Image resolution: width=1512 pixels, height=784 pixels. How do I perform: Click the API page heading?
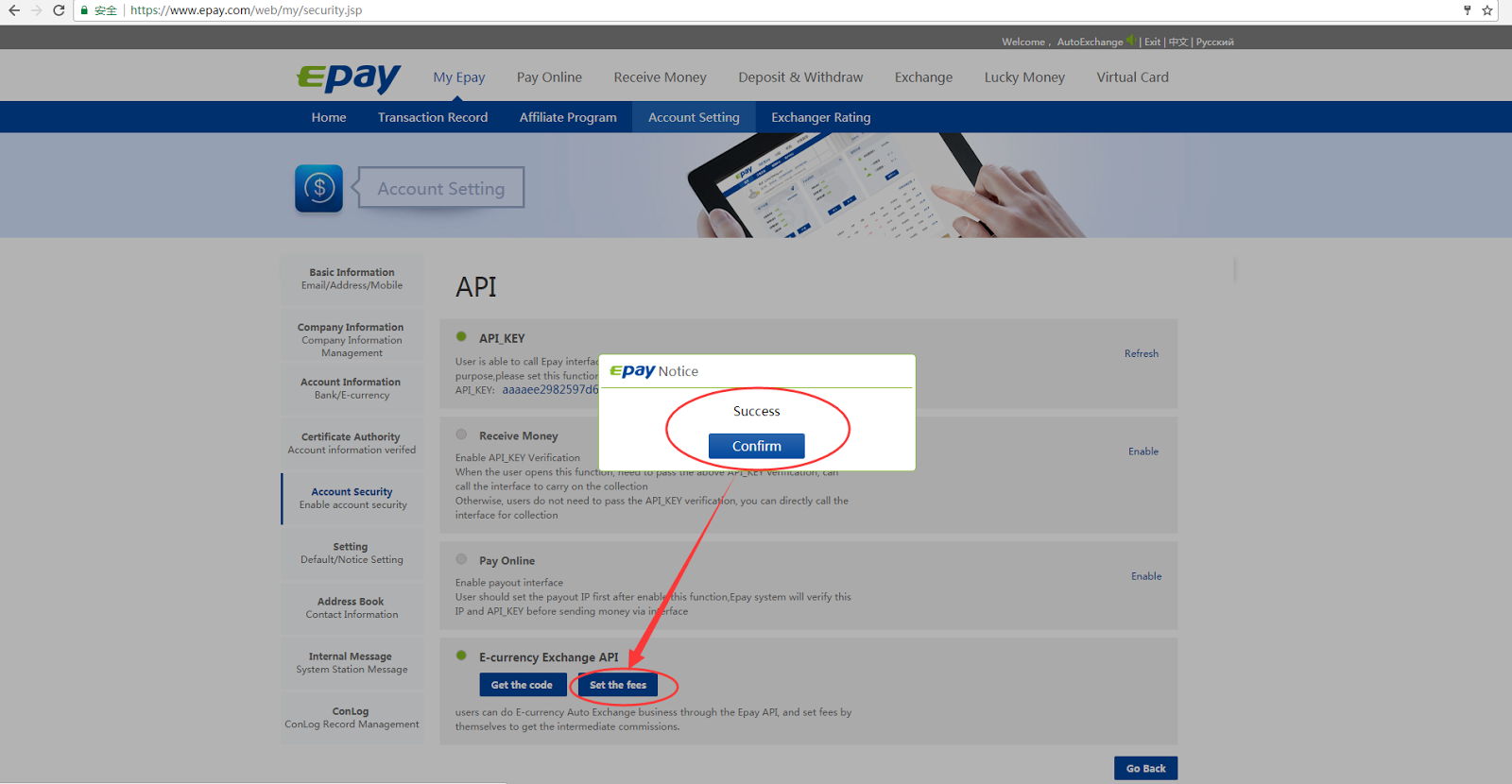pos(476,287)
